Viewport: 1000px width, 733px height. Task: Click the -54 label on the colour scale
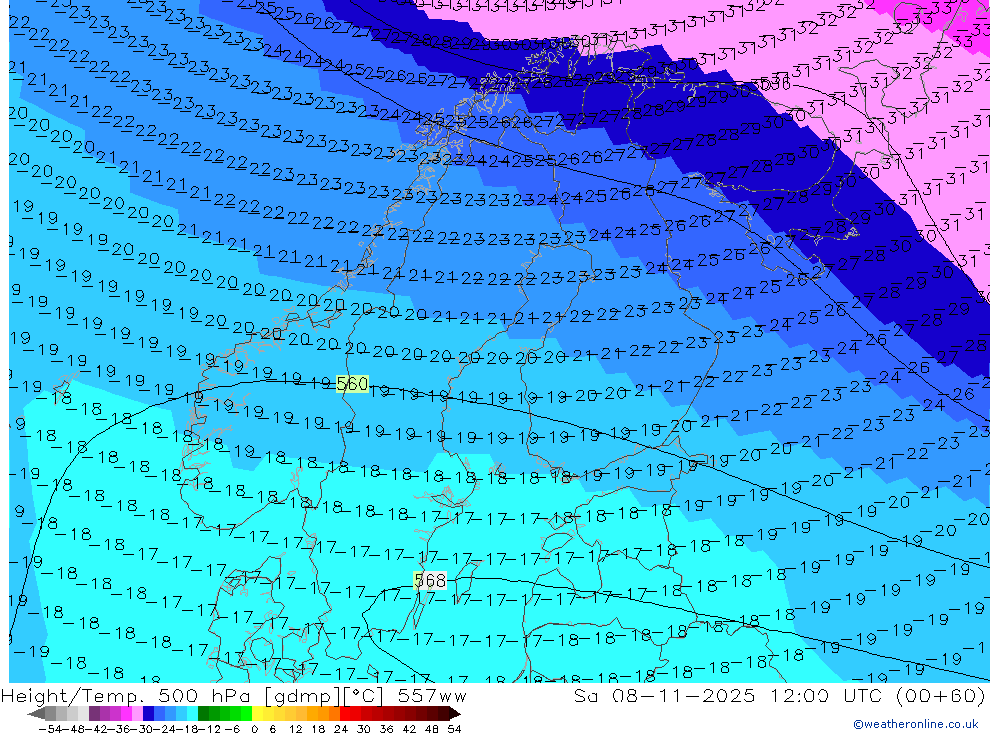[x=51, y=729]
